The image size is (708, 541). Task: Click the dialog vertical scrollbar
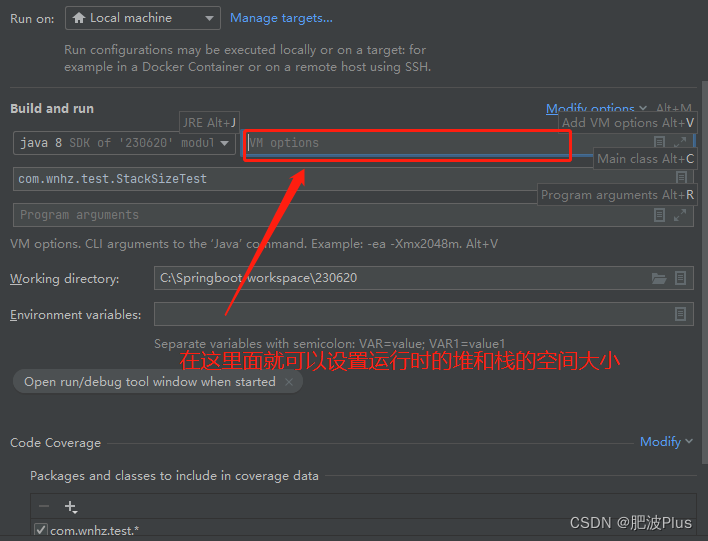[x=704, y=271]
